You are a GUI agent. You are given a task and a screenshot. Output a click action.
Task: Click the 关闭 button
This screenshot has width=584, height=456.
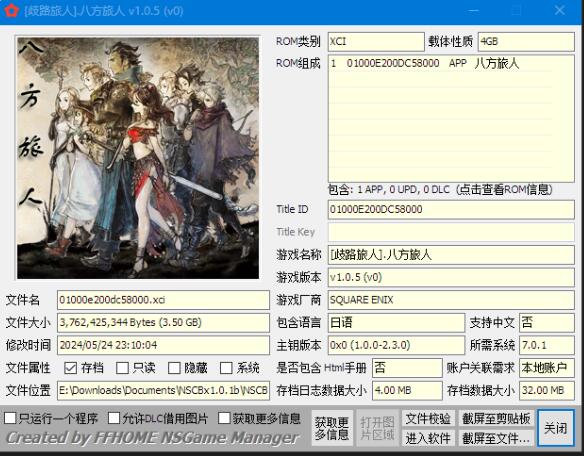[x=555, y=428]
